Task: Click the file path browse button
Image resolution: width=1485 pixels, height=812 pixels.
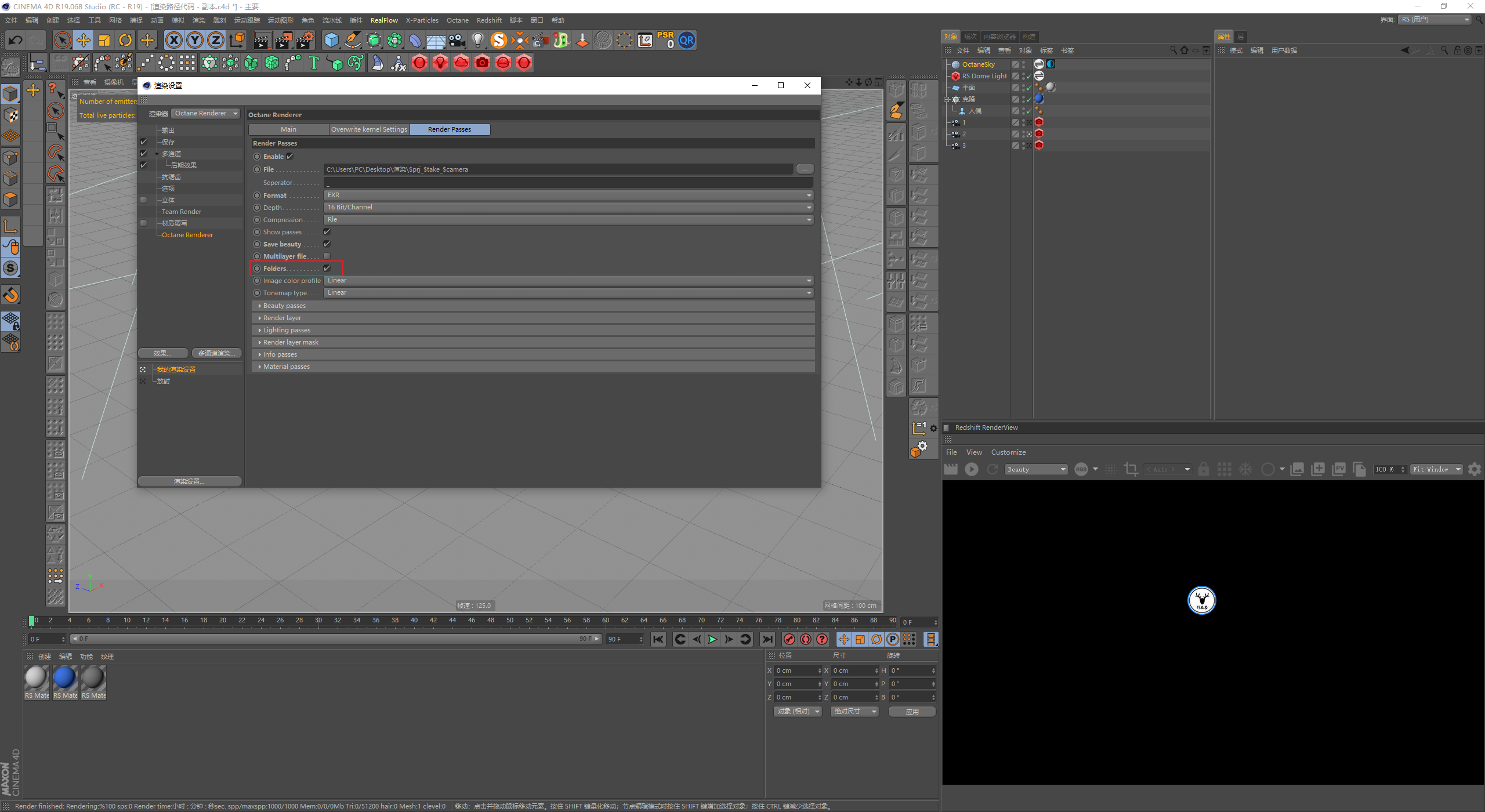Action: coord(805,169)
